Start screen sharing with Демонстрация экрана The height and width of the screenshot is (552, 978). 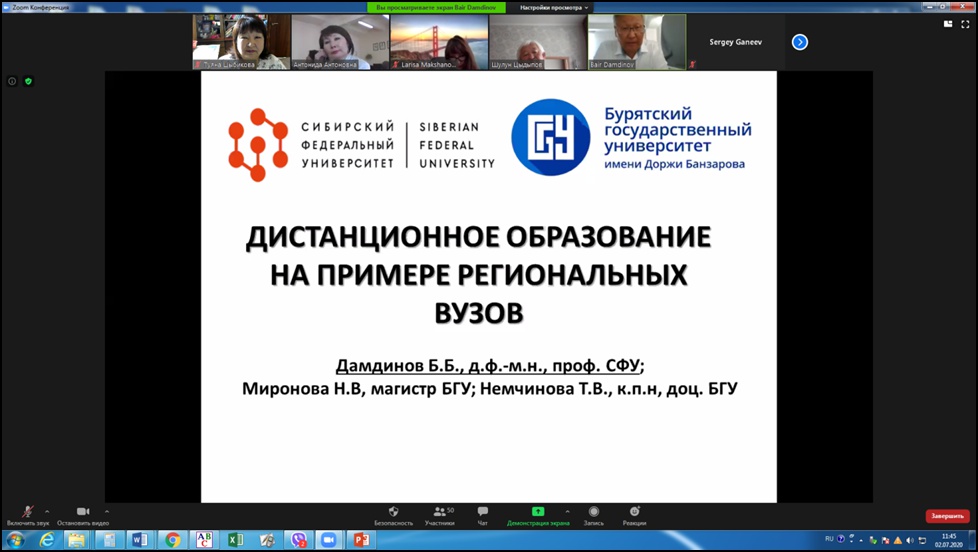tap(538, 514)
